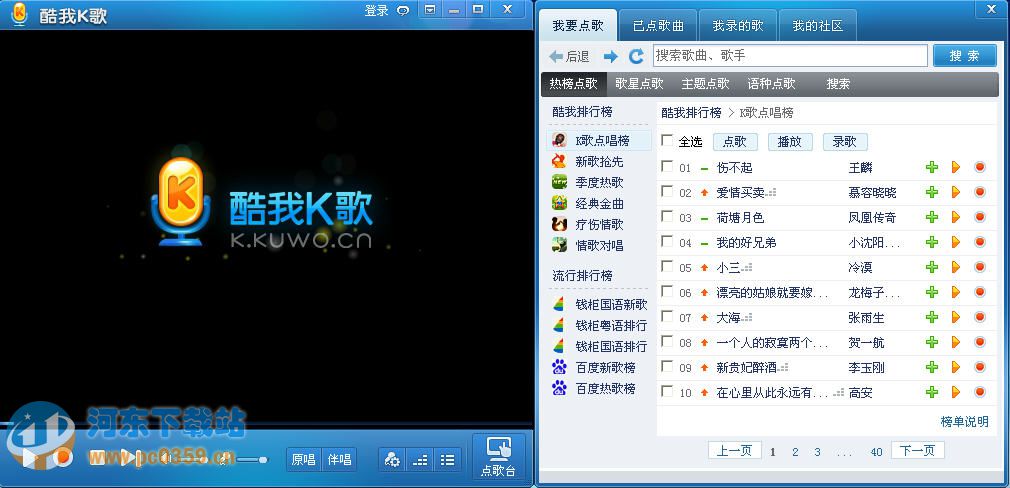Play 一个人的寂寞两个 song by 贺一航

click(956, 342)
